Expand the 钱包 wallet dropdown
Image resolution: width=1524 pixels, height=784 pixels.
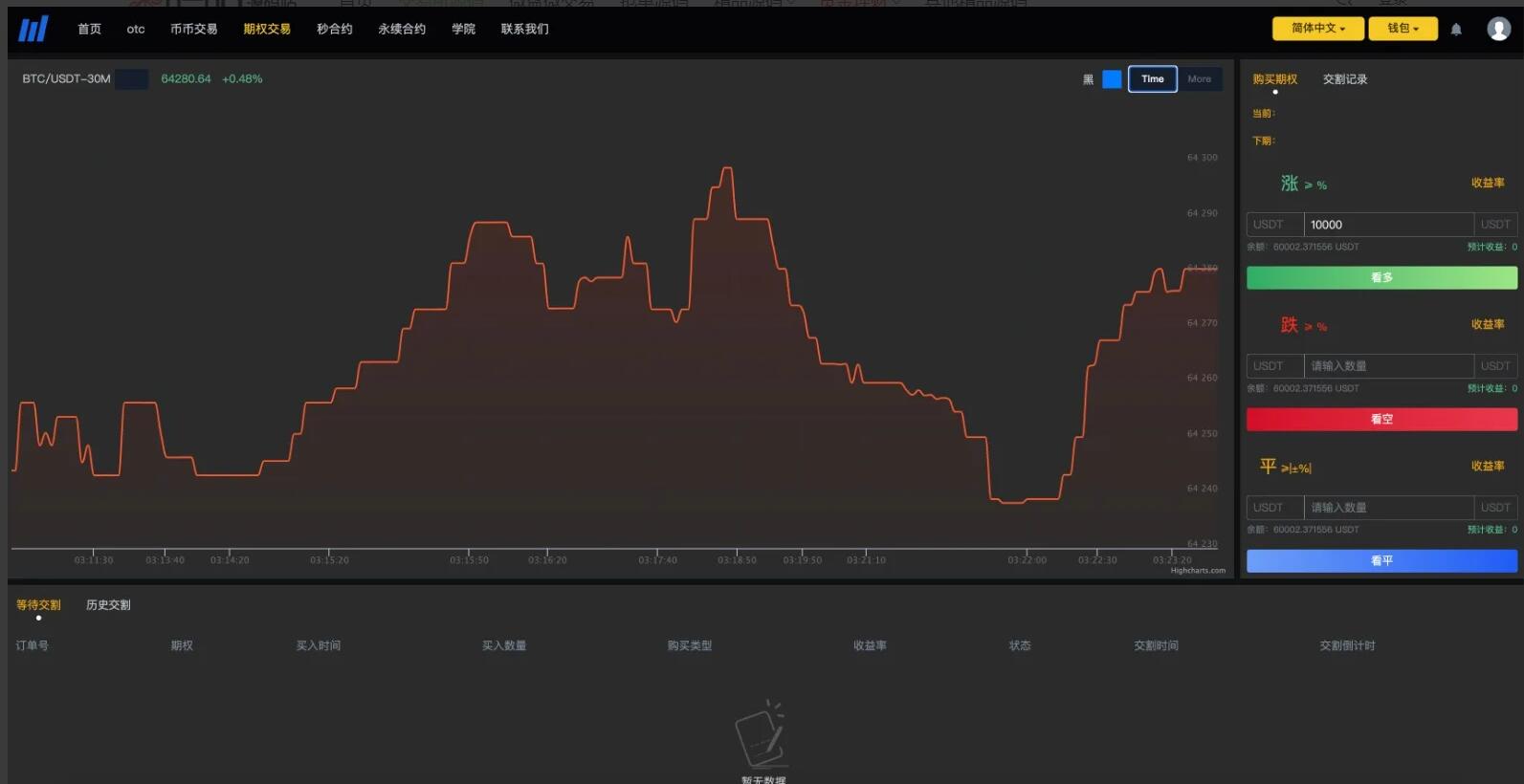coord(1403,29)
